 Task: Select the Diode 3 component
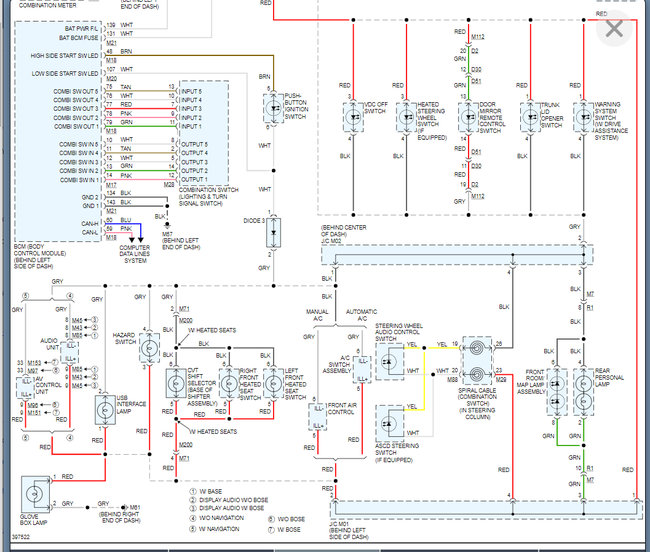click(273, 232)
